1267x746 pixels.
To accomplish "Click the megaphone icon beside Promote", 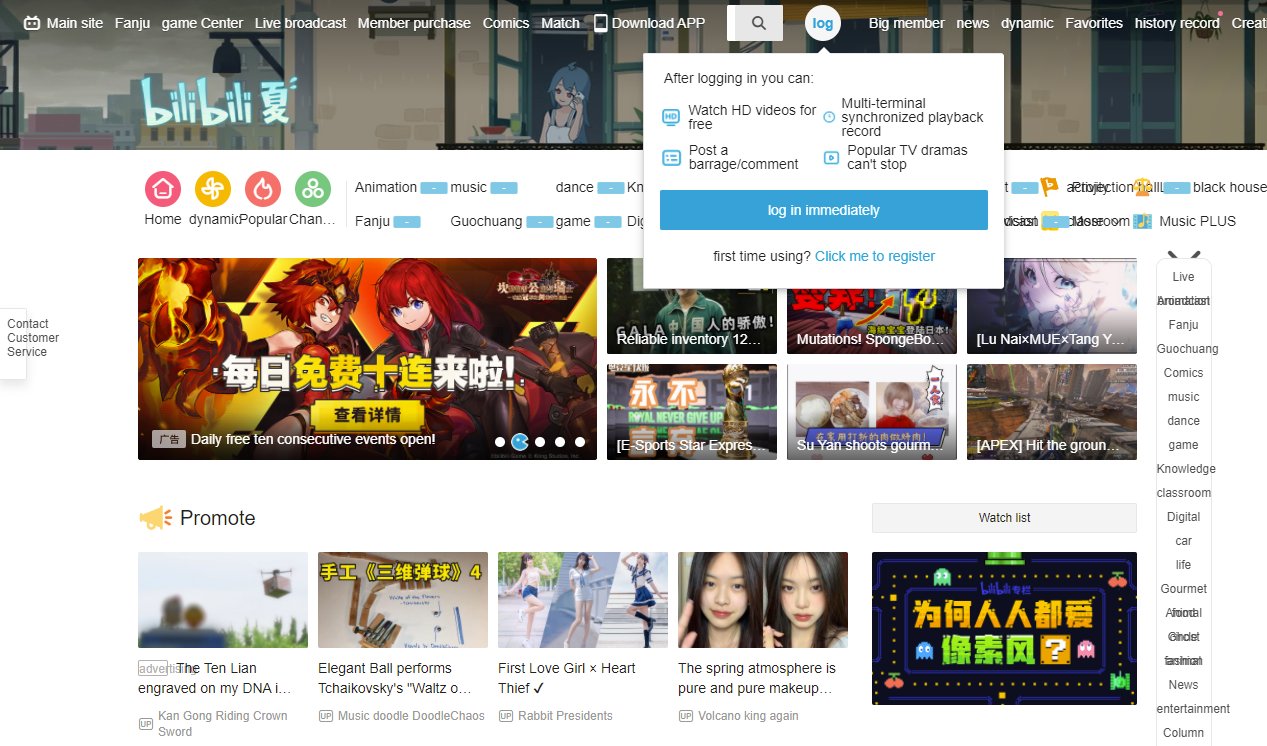I will pos(155,518).
